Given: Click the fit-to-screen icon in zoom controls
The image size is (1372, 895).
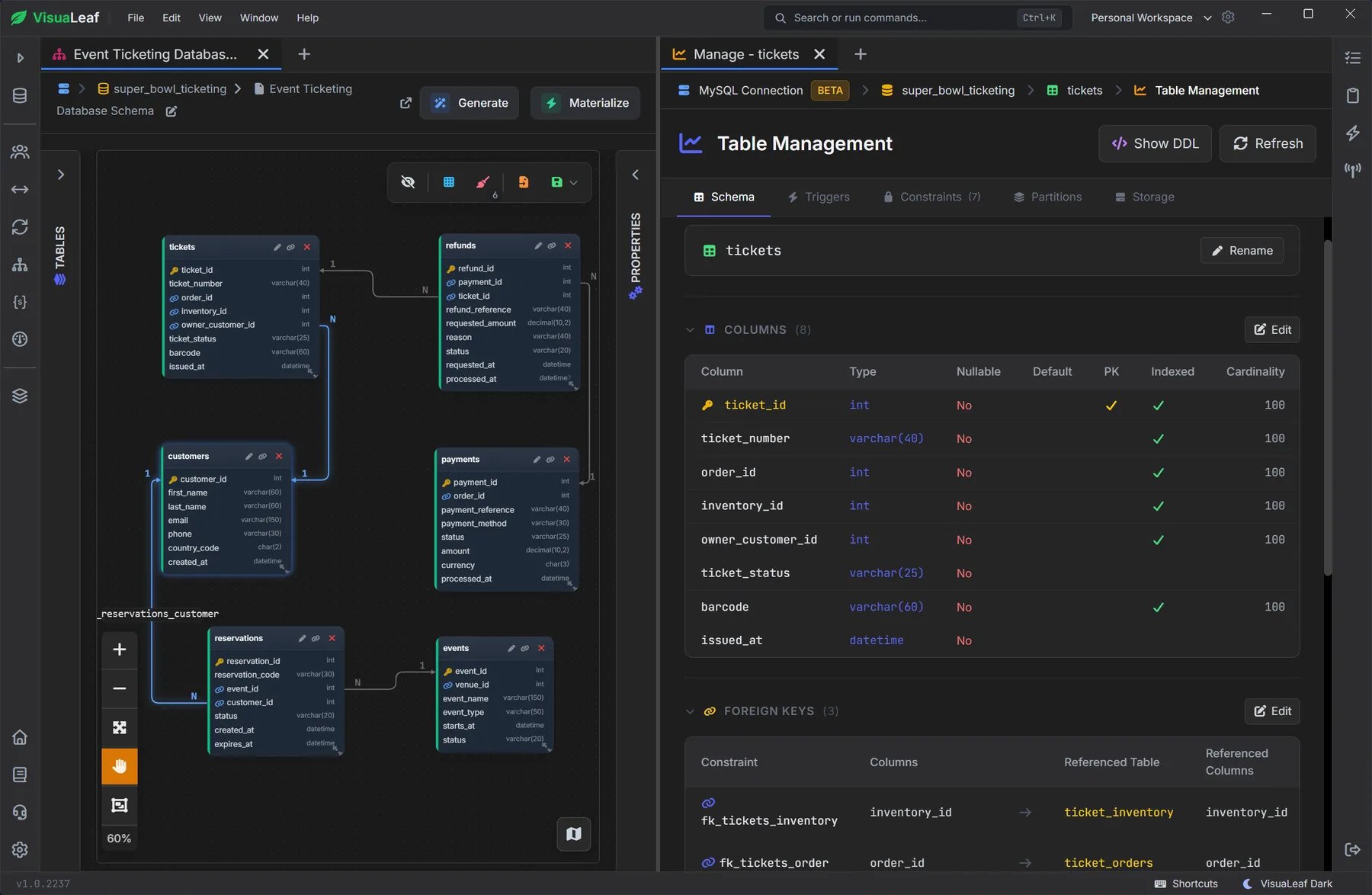Looking at the screenshot, I should point(120,727).
